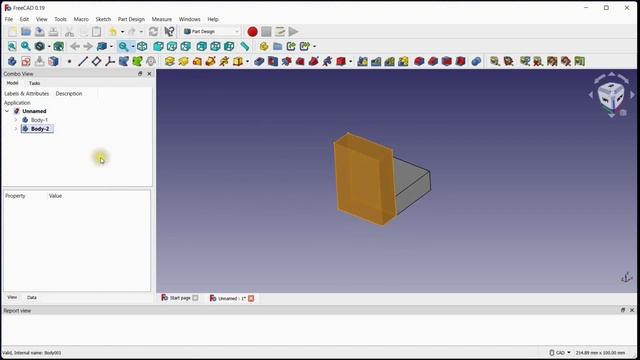The height and width of the screenshot is (360, 640).
Task: Click the Refresh recompute icon
Action: (153, 31)
